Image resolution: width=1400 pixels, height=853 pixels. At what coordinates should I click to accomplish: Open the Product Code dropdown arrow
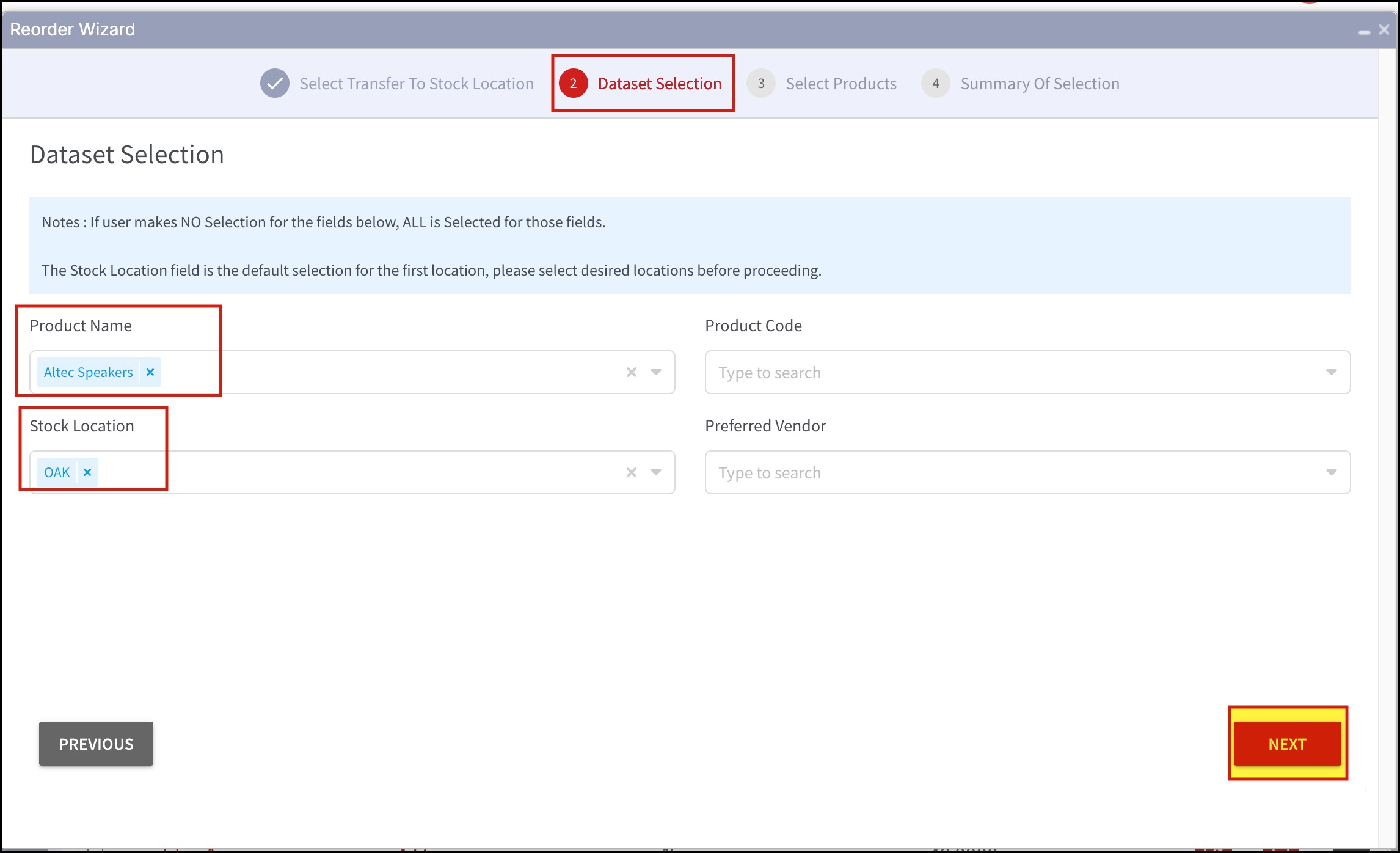1331,372
